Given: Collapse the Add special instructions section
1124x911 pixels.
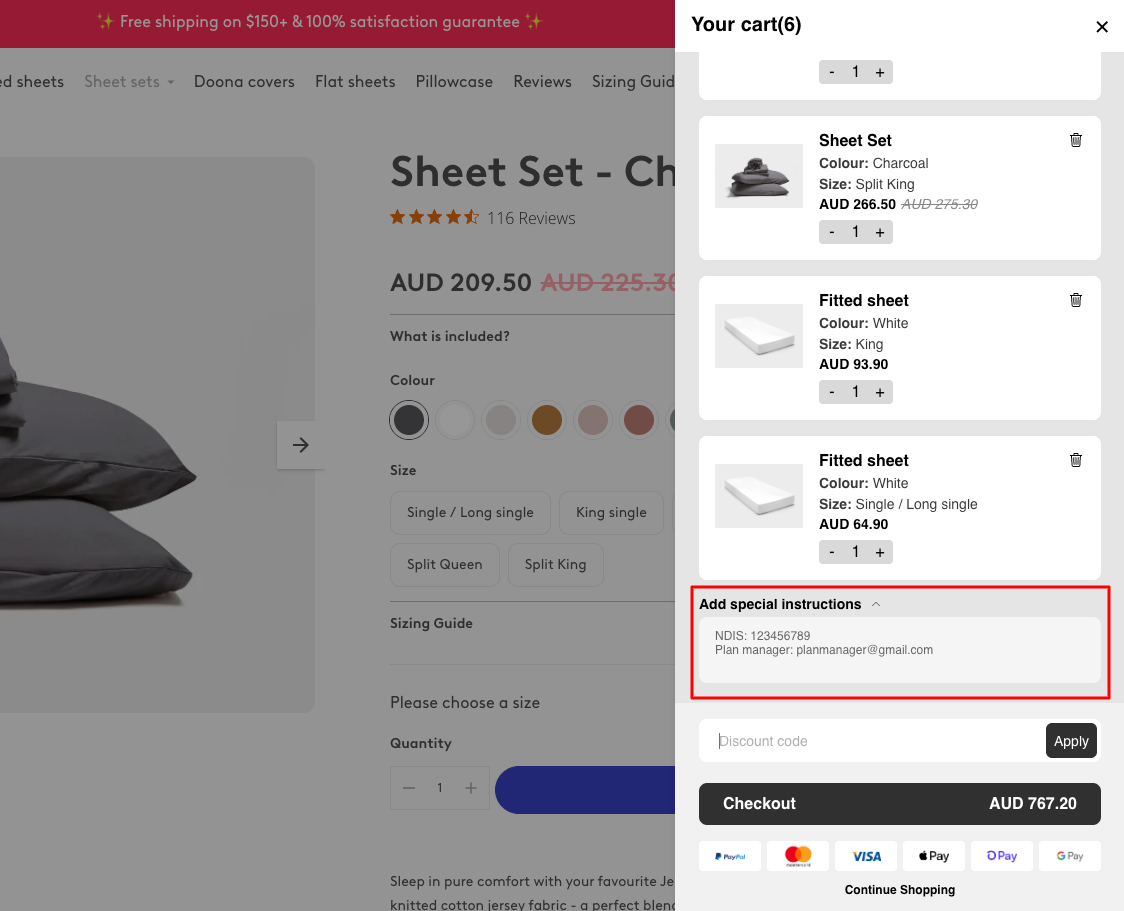Looking at the screenshot, I should click(875, 604).
